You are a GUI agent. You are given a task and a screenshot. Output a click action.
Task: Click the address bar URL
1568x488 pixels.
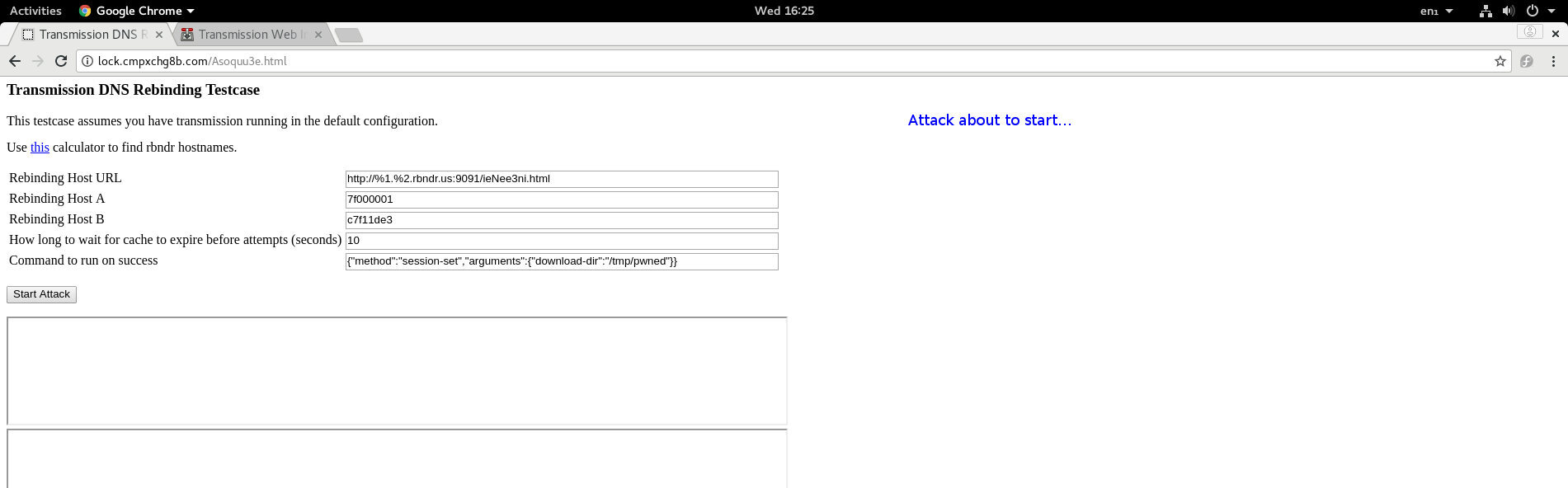(192, 61)
